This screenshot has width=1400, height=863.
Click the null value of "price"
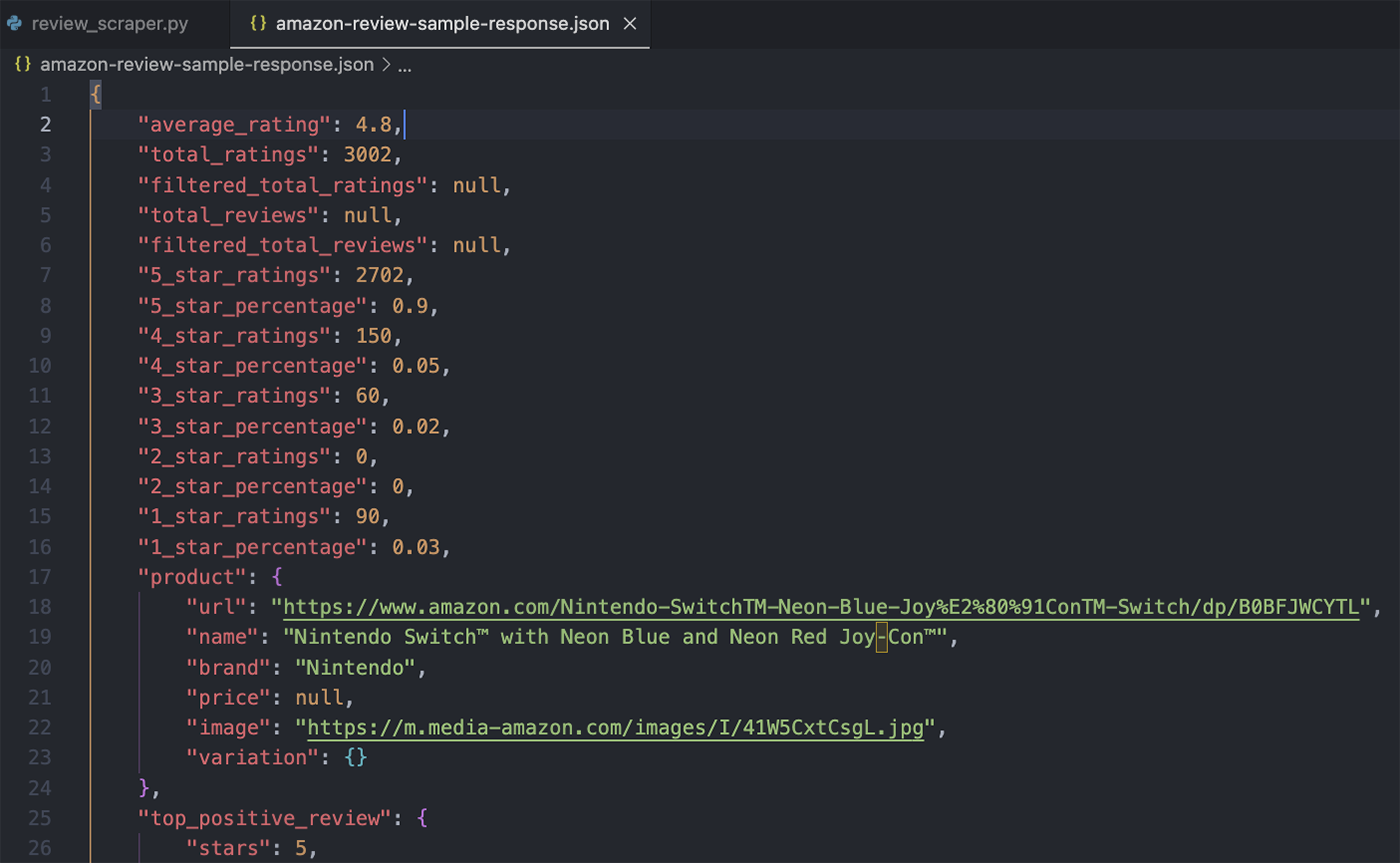point(319,697)
